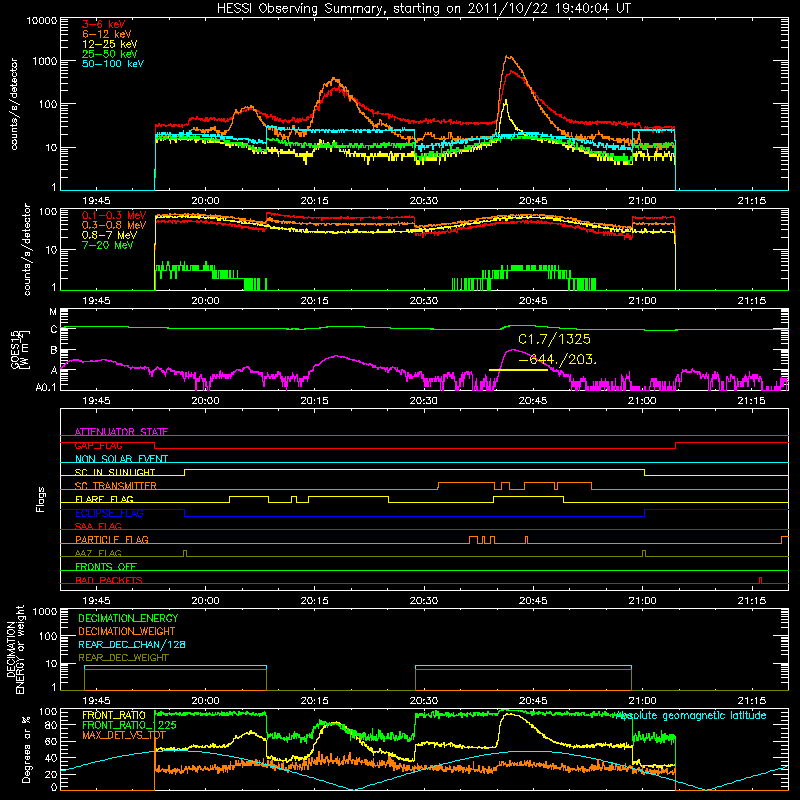The image size is (800, 800).
Task: Click the -644./203. position annotation
Action: pos(557,360)
